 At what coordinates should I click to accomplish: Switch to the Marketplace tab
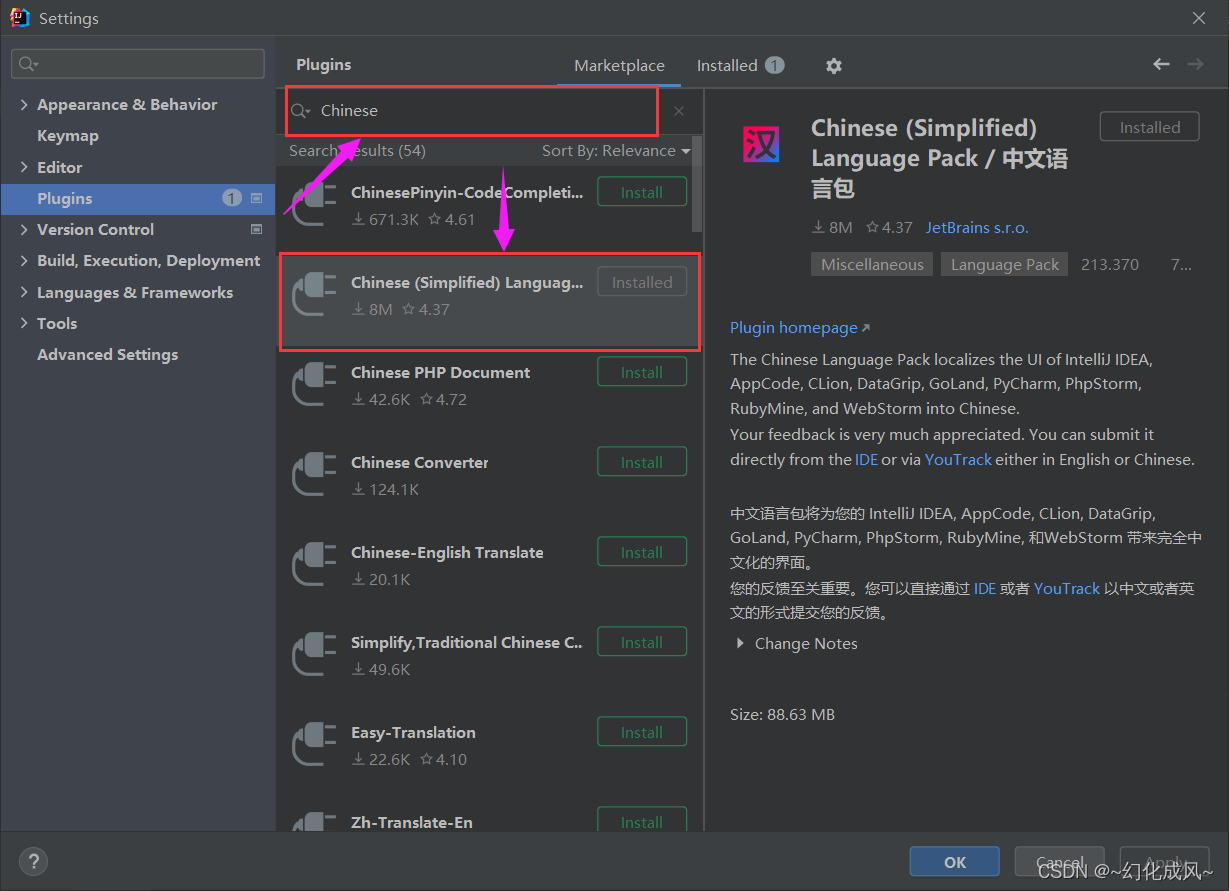[619, 66]
